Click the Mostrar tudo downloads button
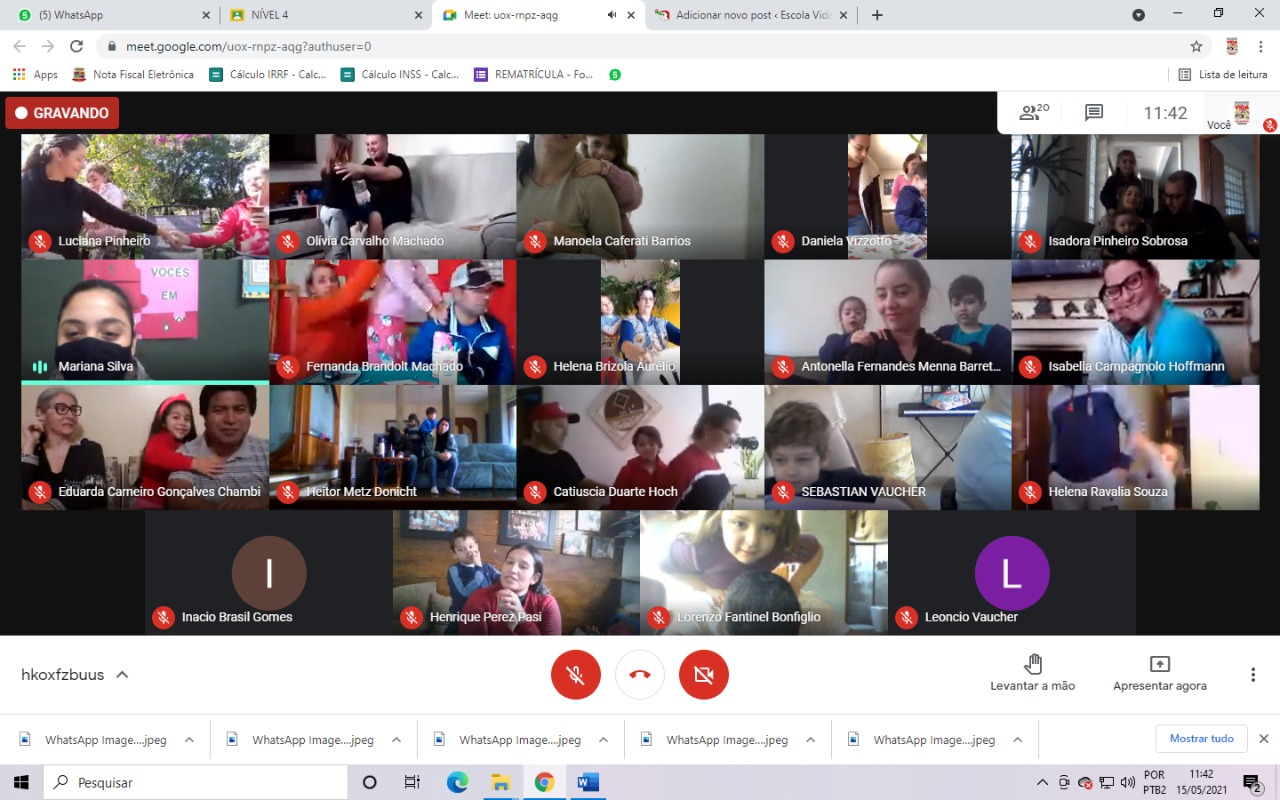The height and width of the screenshot is (800, 1280). 1201,738
